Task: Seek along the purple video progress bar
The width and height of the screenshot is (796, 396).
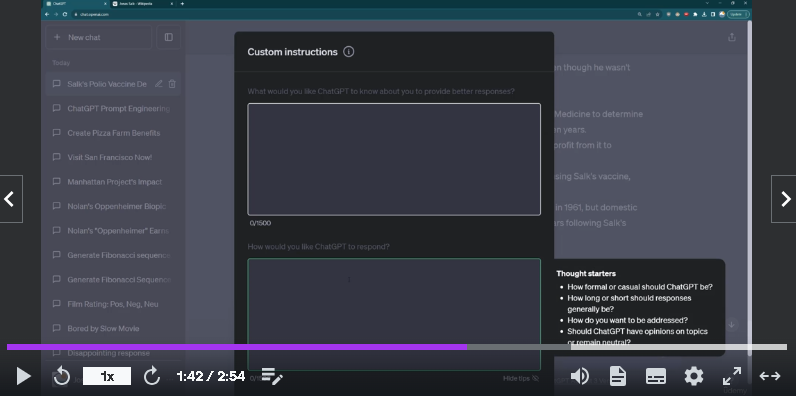Action: [x=397, y=347]
